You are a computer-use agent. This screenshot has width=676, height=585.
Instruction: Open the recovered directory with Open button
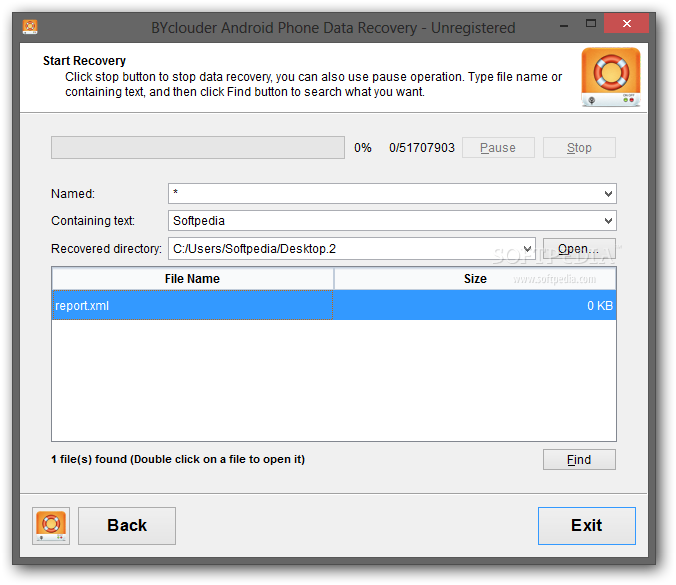coord(579,249)
